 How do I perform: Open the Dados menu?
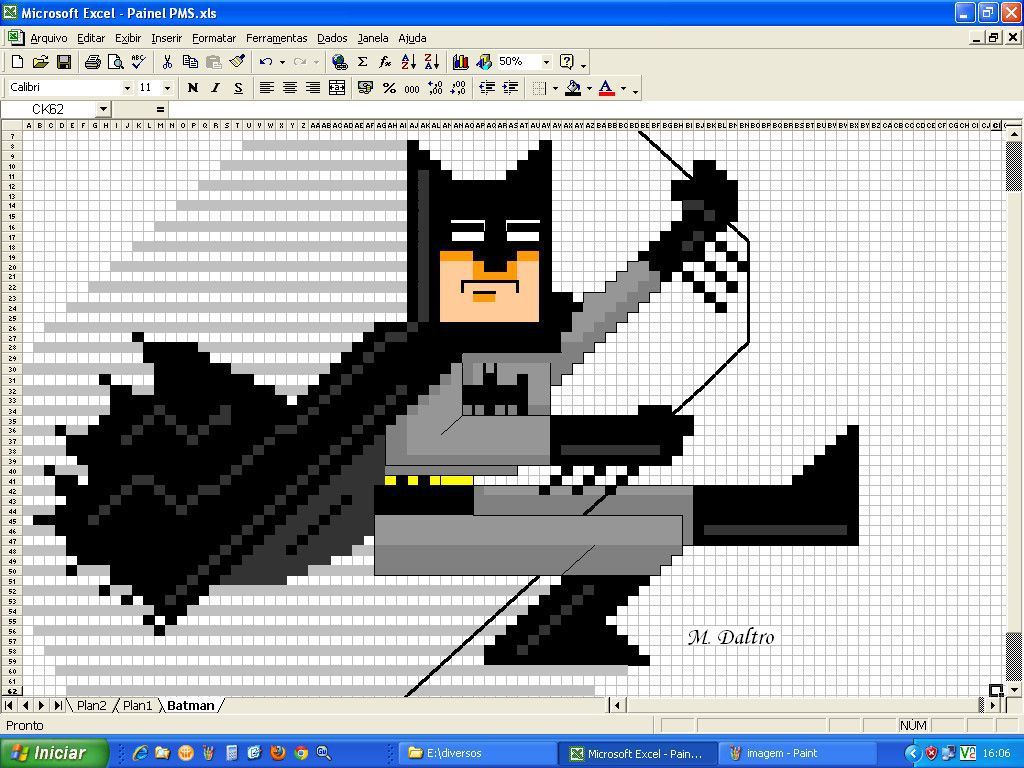[x=332, y=39]
